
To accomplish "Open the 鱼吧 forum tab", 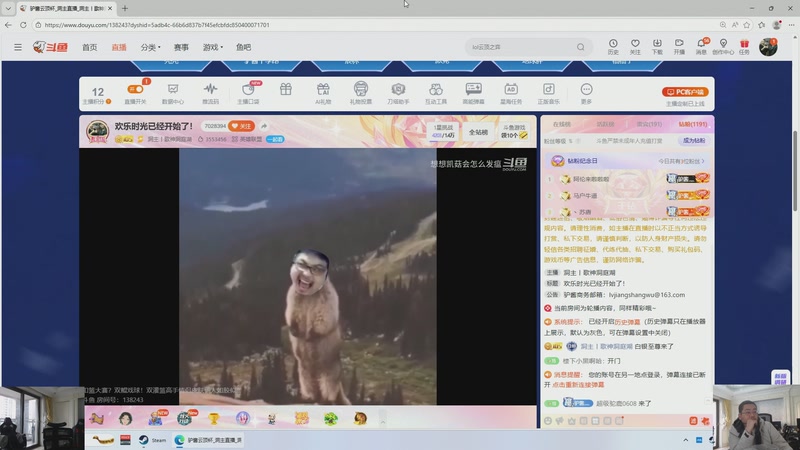I will (243, 47).
